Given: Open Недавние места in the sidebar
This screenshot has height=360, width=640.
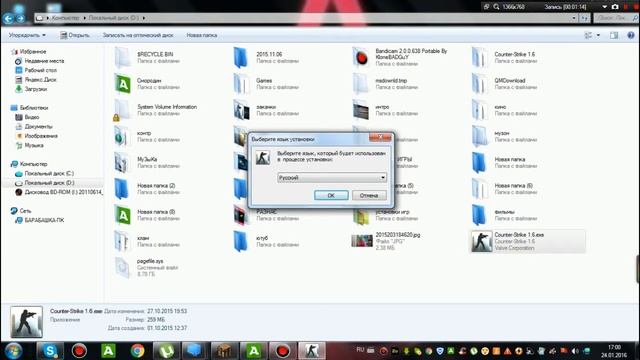Looking at the screenshot, I should [x=44, y=61].
